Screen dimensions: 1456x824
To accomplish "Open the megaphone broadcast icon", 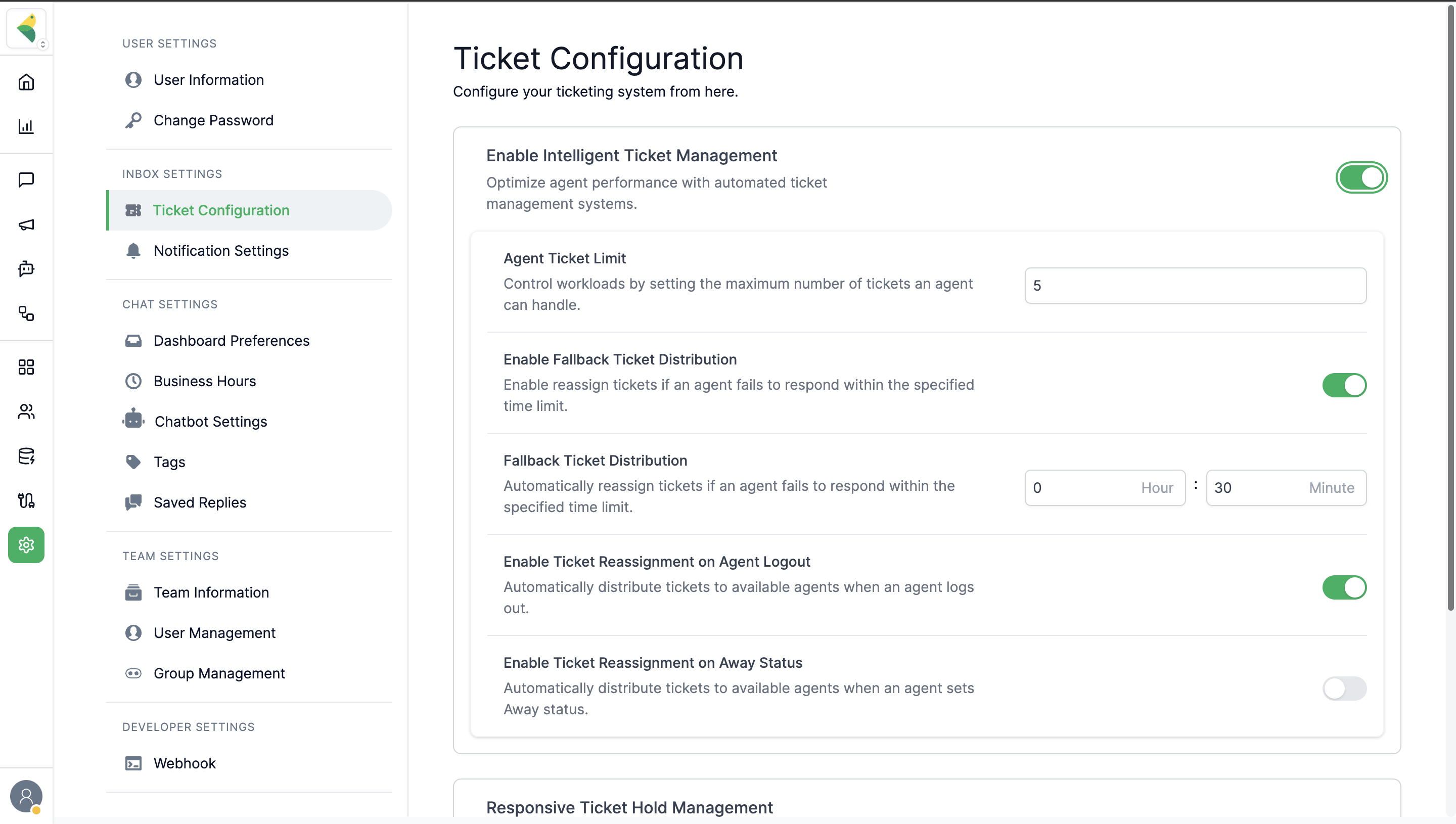I will click(26, 224).
